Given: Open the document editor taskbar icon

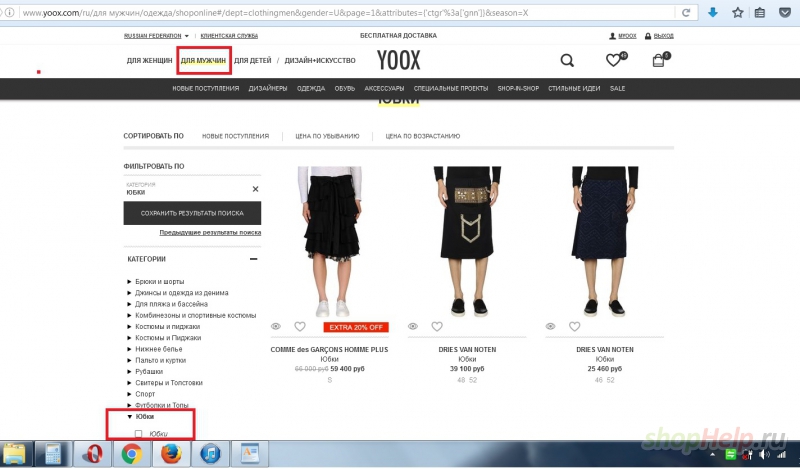Looking at the screenshot, I should point(249,454).
